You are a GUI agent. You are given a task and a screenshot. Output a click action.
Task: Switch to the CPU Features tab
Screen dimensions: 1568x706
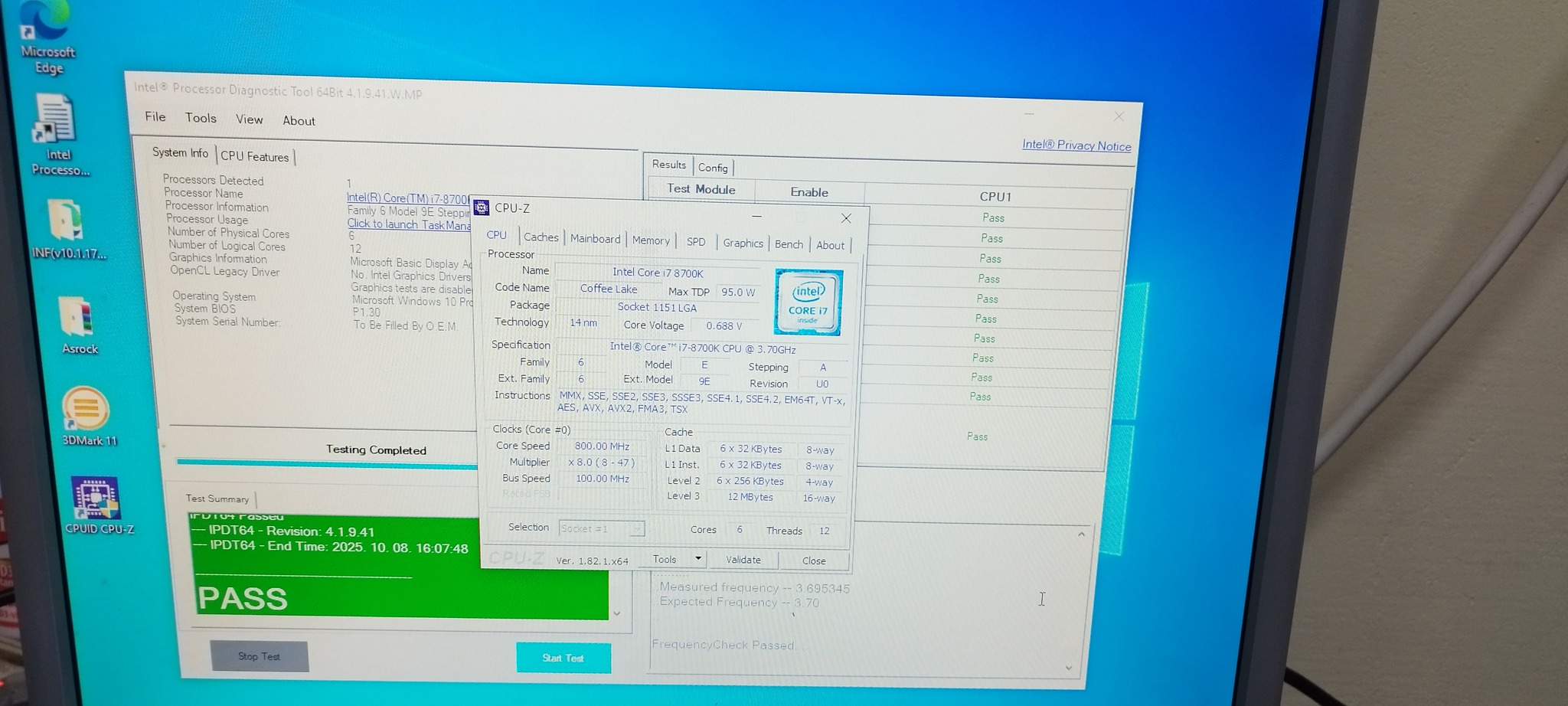click(x=255, y=157)
